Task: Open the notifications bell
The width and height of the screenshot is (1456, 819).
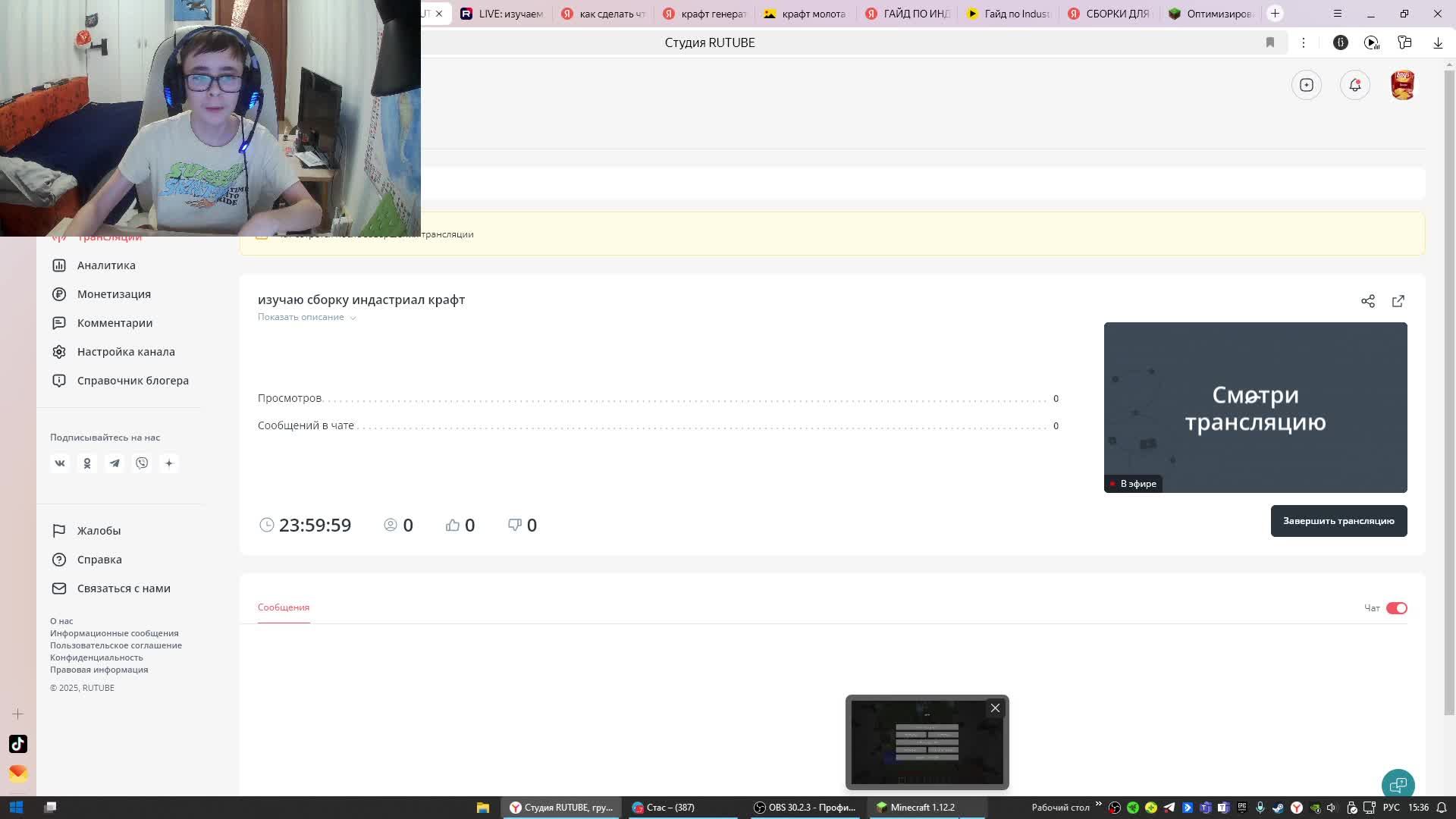Action: [1354, 85]
